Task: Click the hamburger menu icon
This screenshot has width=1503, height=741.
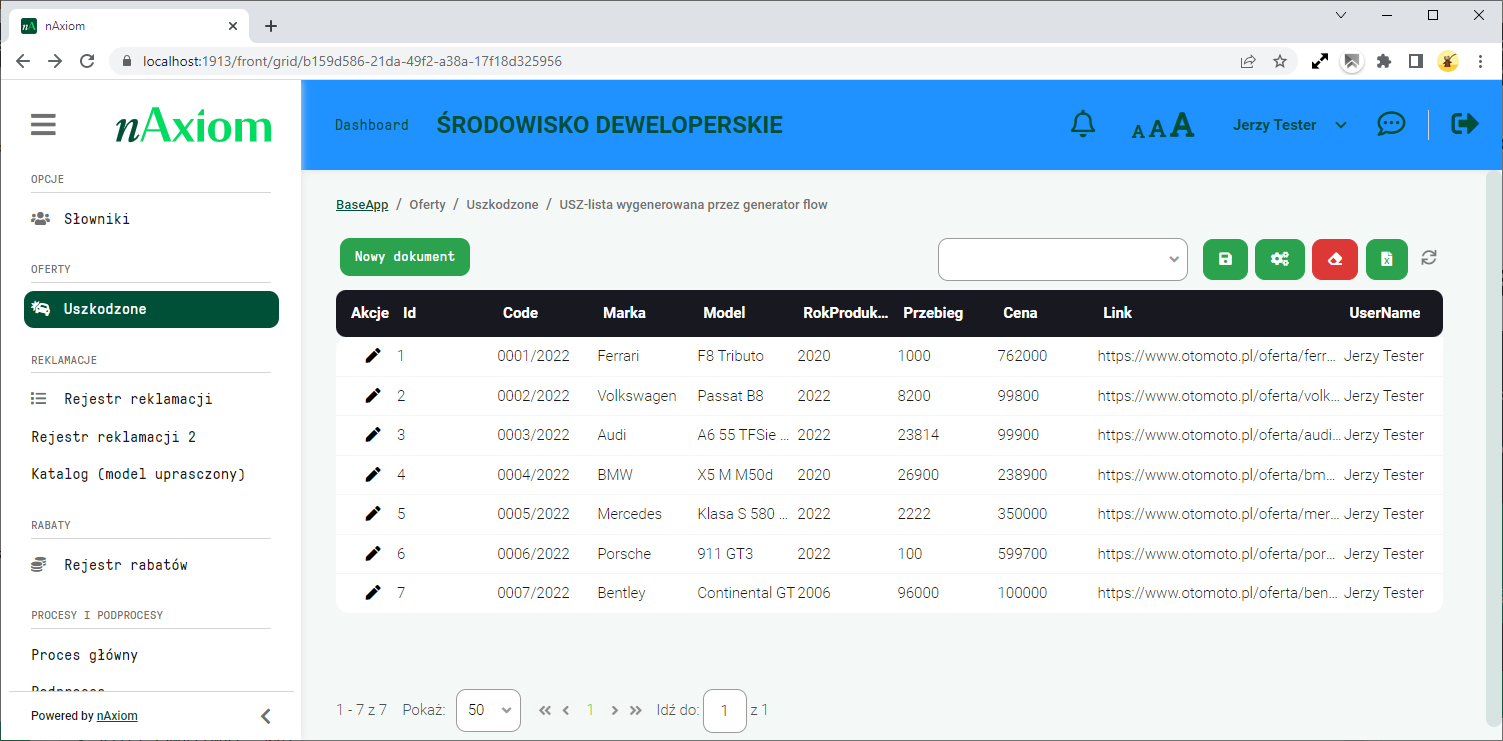Action: pos(43,125)
